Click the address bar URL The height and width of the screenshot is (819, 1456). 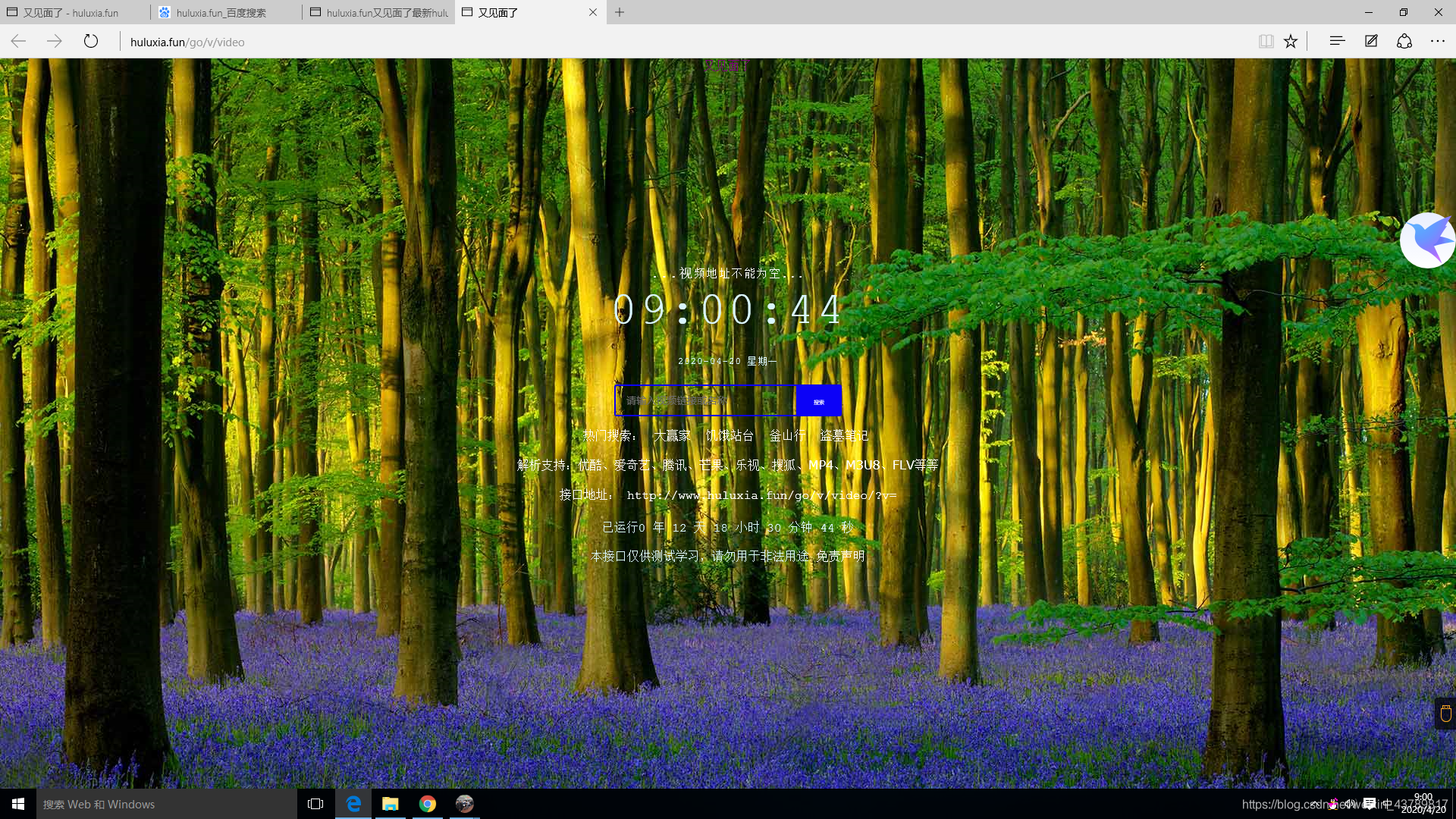click(187, 42)
